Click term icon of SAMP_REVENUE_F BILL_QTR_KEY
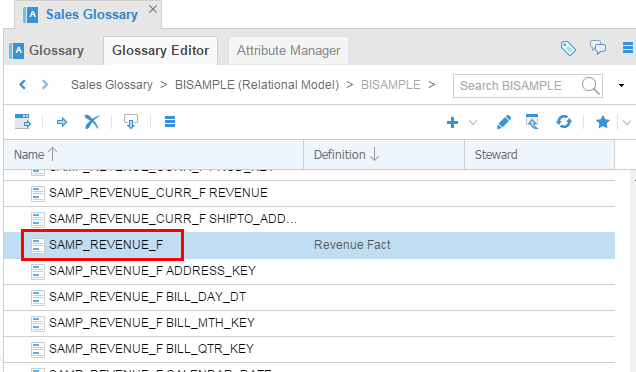 [x=38, y=349]
